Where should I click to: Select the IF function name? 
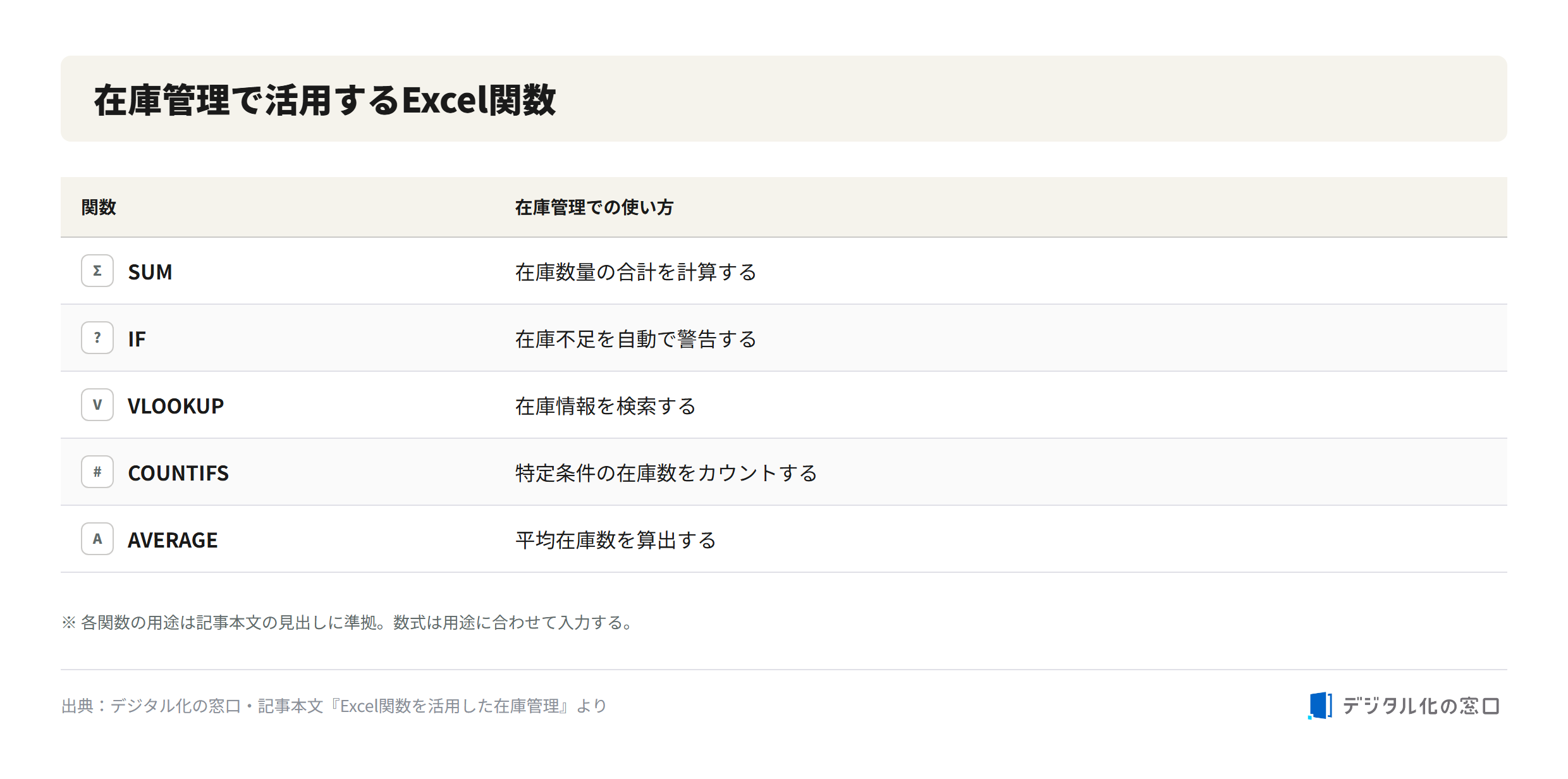pos(137,339)
